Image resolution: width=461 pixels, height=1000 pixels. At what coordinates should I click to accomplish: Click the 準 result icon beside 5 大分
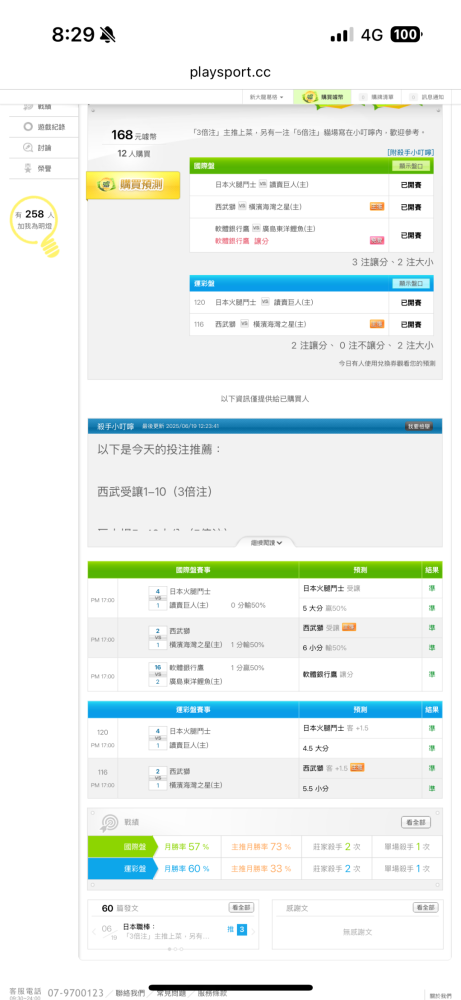tap(432, 608)
